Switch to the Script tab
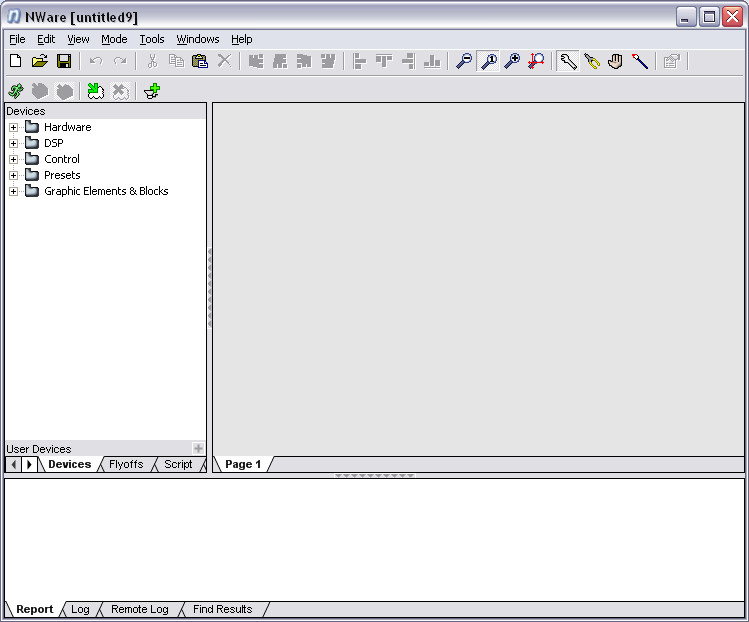Screen dimensions: 749x622 click(x=178, y=464)
